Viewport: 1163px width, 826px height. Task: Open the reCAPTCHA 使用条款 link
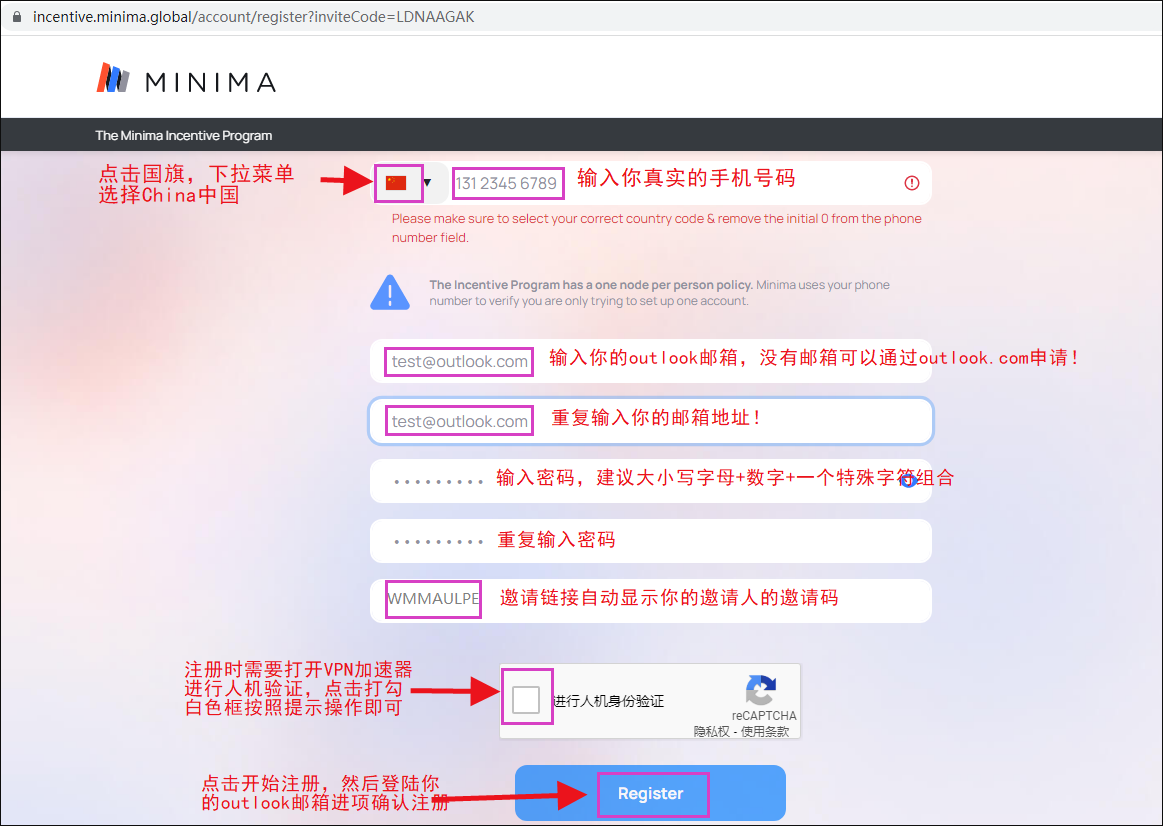[x=765, y=731]
